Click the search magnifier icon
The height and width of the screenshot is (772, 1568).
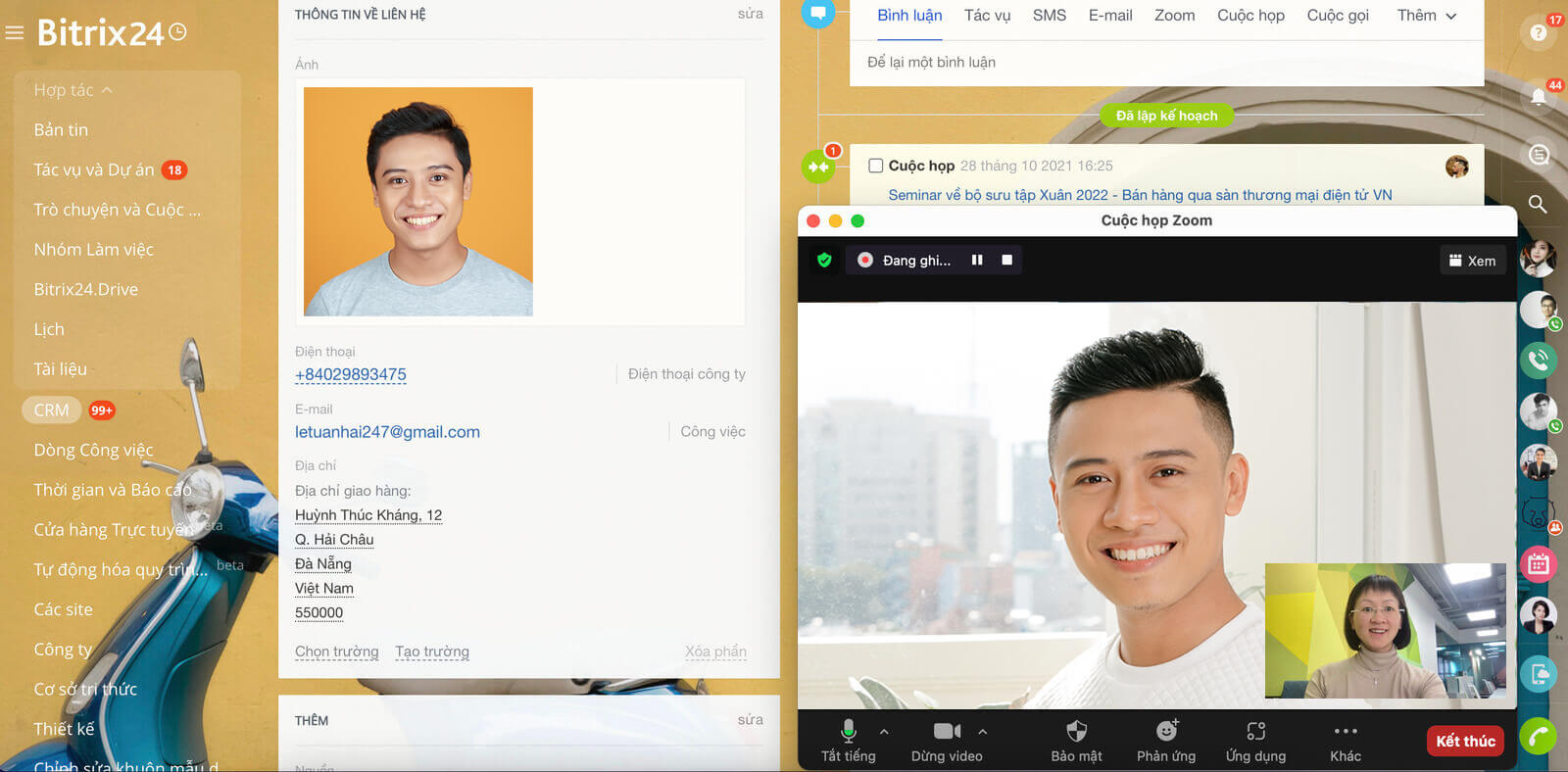pos(1539,204)
